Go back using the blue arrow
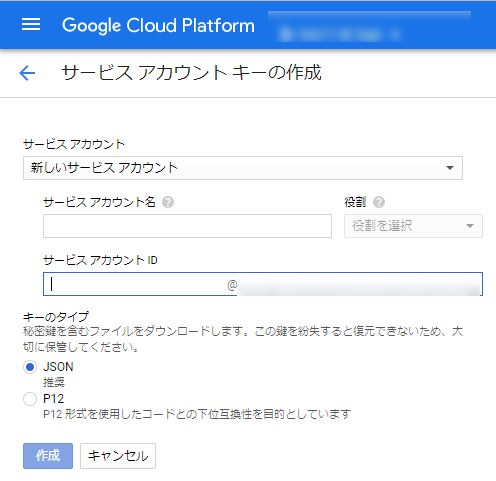Viewport: 496px width, 481px height. [x=27, y=73]
